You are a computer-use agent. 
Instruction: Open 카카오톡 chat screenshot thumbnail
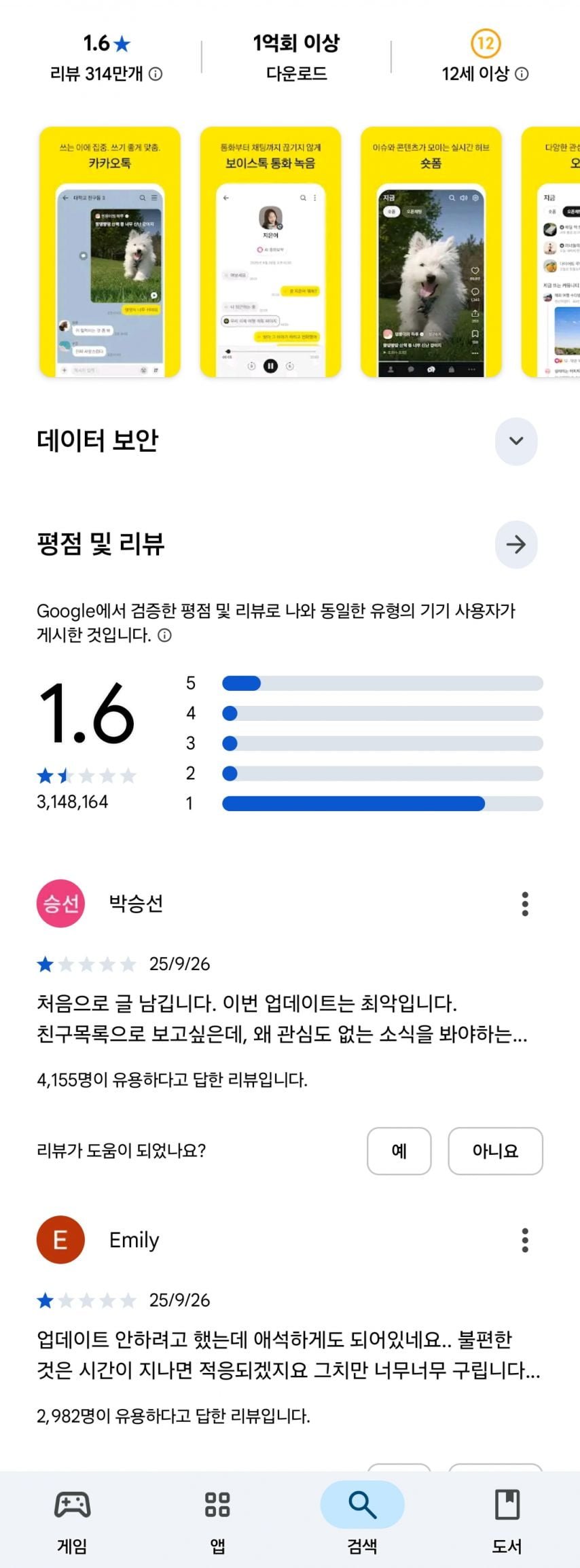coord(110,251)
